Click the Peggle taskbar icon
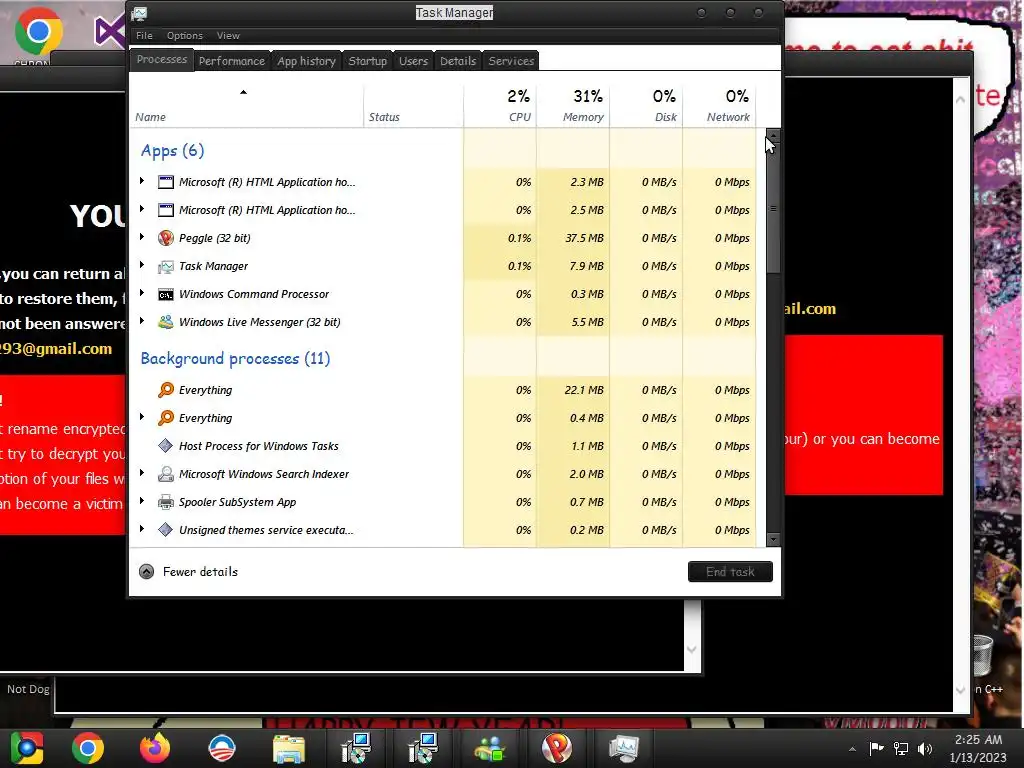 (x=556, y=748)
